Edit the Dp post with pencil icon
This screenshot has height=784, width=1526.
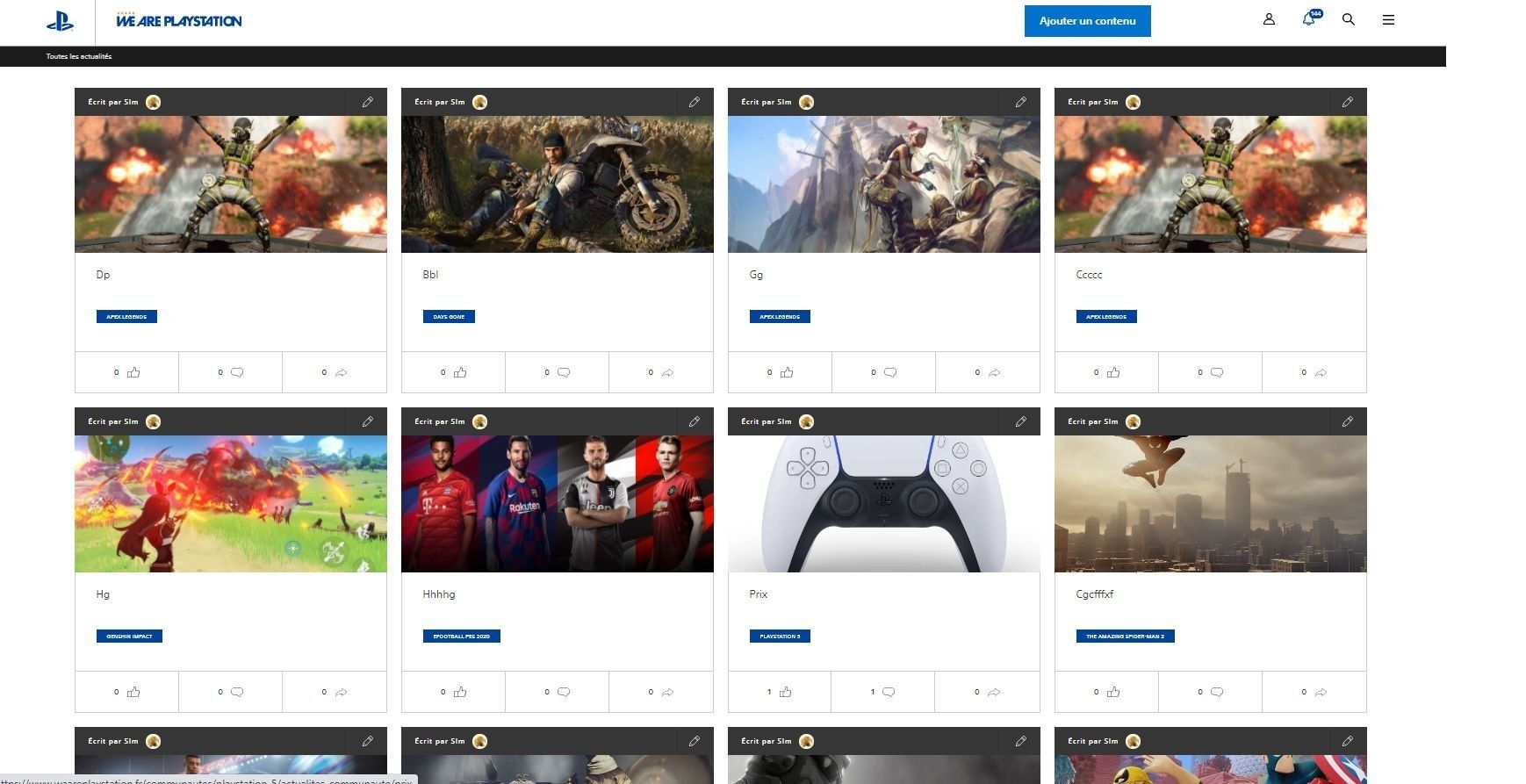[368, 102]
